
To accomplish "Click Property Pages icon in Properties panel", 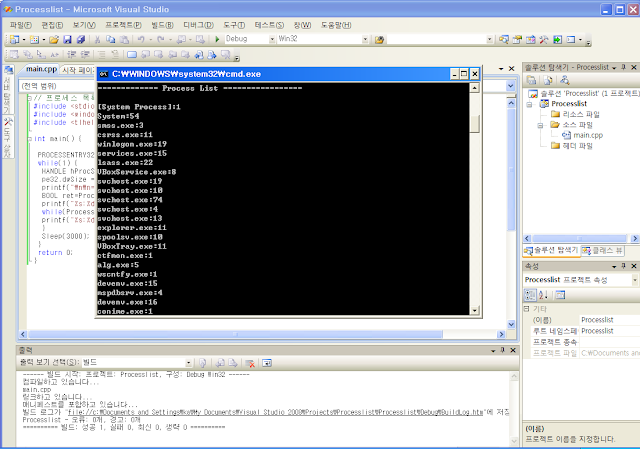I will (560, 295).
